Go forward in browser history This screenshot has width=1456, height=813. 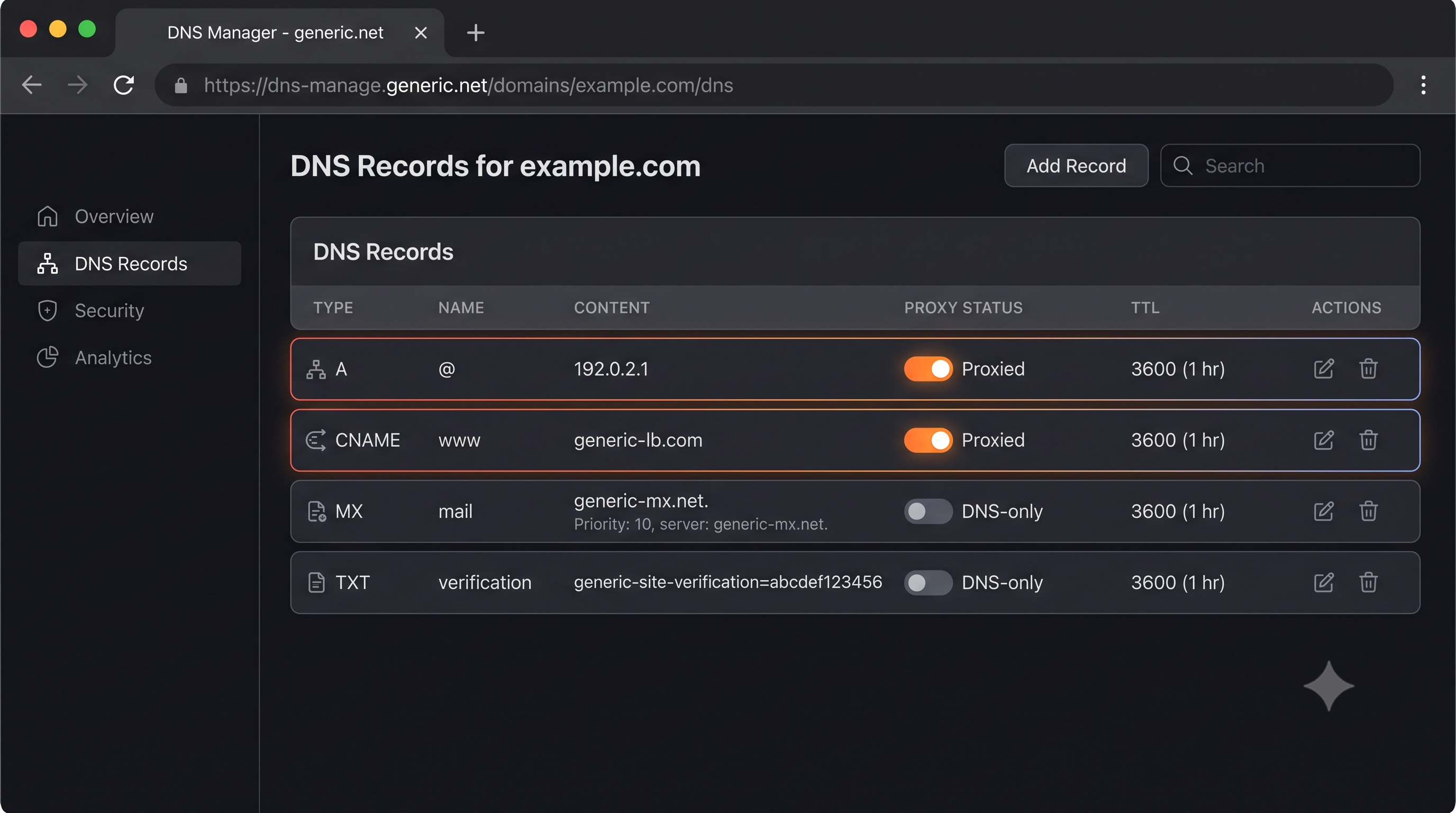(77, 85)
